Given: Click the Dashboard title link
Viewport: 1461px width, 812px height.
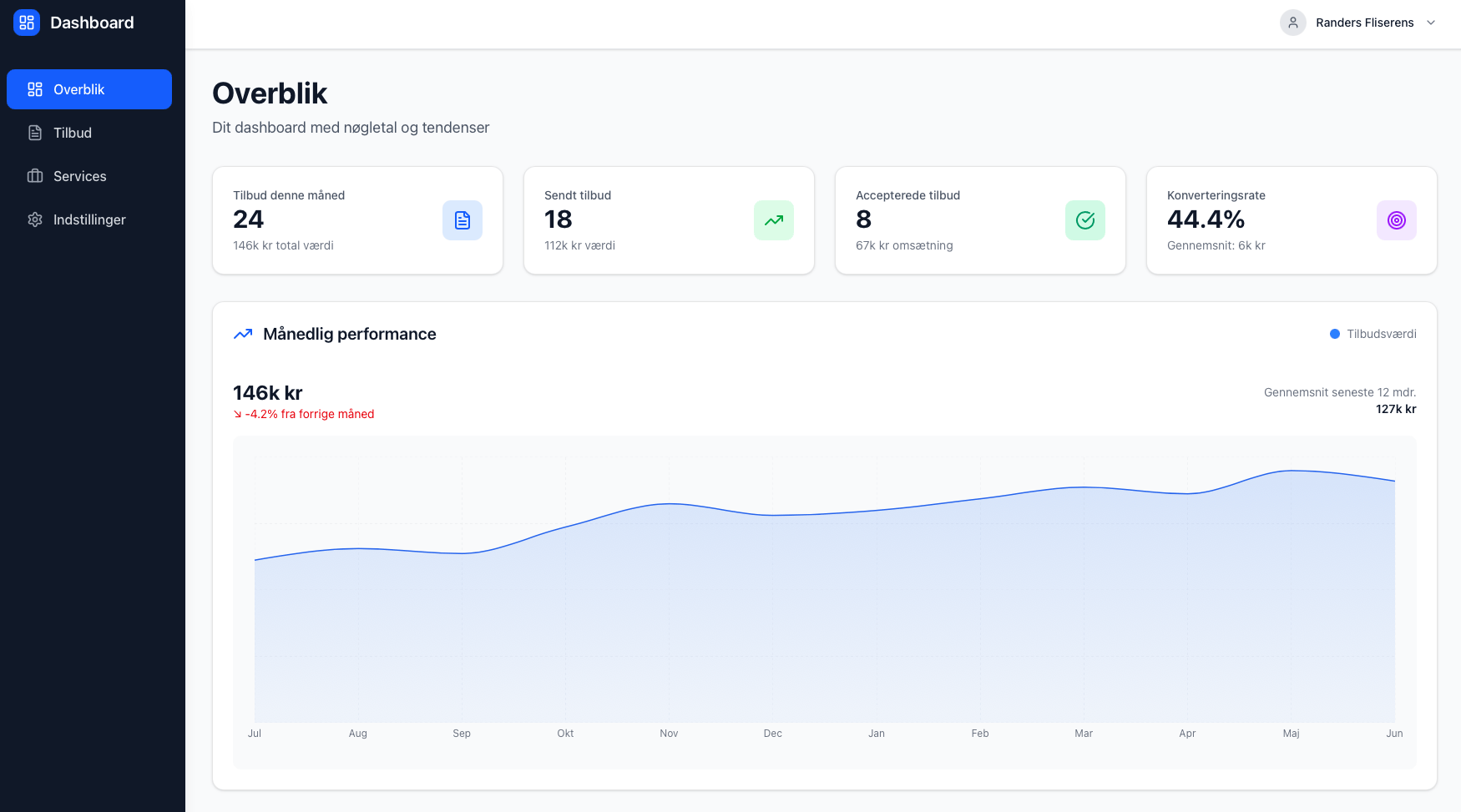Looking at the screenshot, I should click(x=92, y=23).
